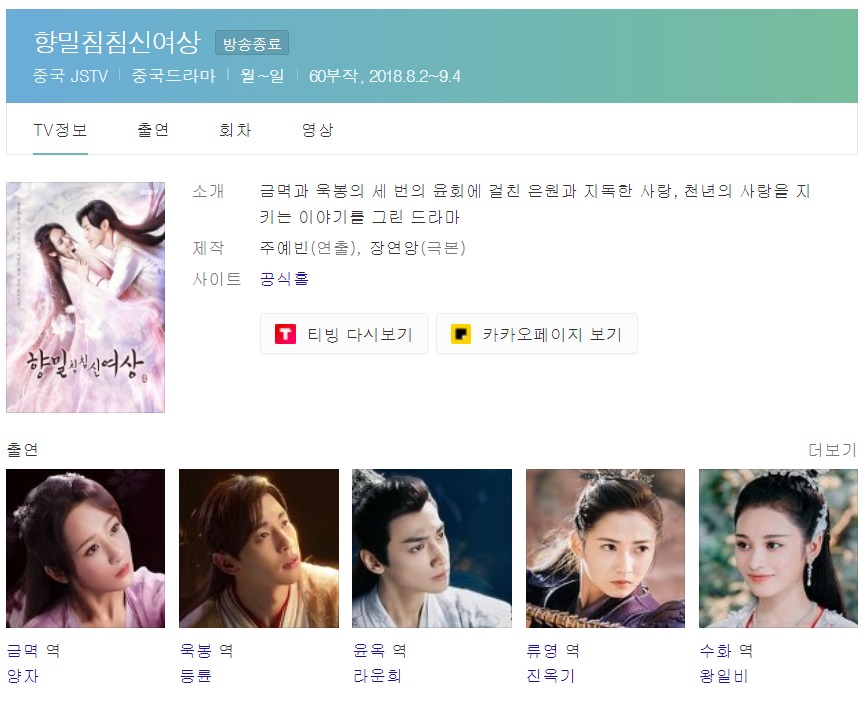Open the 공식홈 official site link

pyautogui.click(x=284, y=279)
